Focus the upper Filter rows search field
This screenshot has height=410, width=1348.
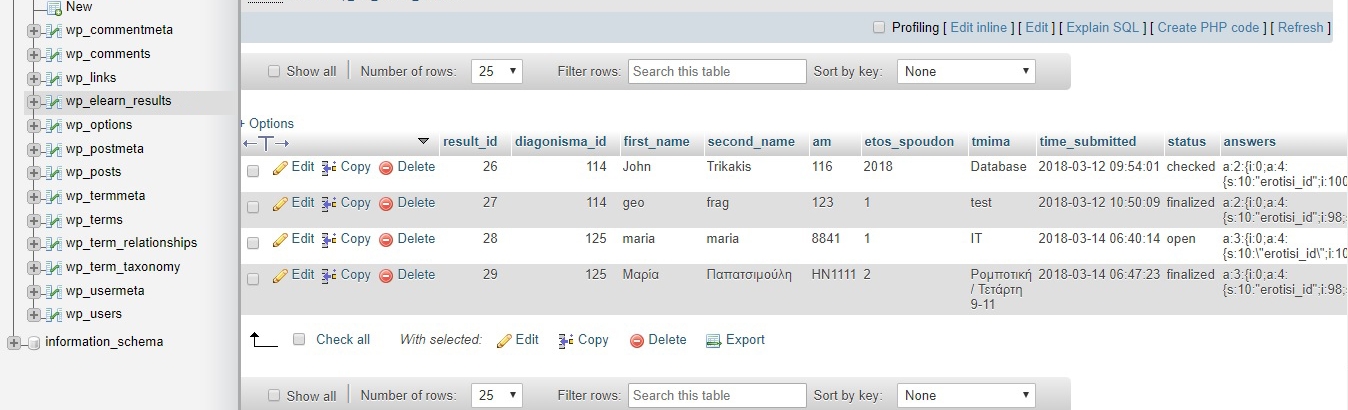click(x=717, y=72)
